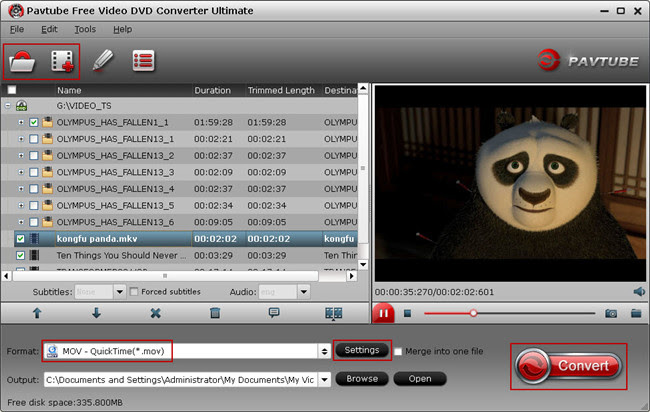This screenshot has width=650, height=412.
Task: Click the speech bubble properties icon
Action: (x=274, y=312)
